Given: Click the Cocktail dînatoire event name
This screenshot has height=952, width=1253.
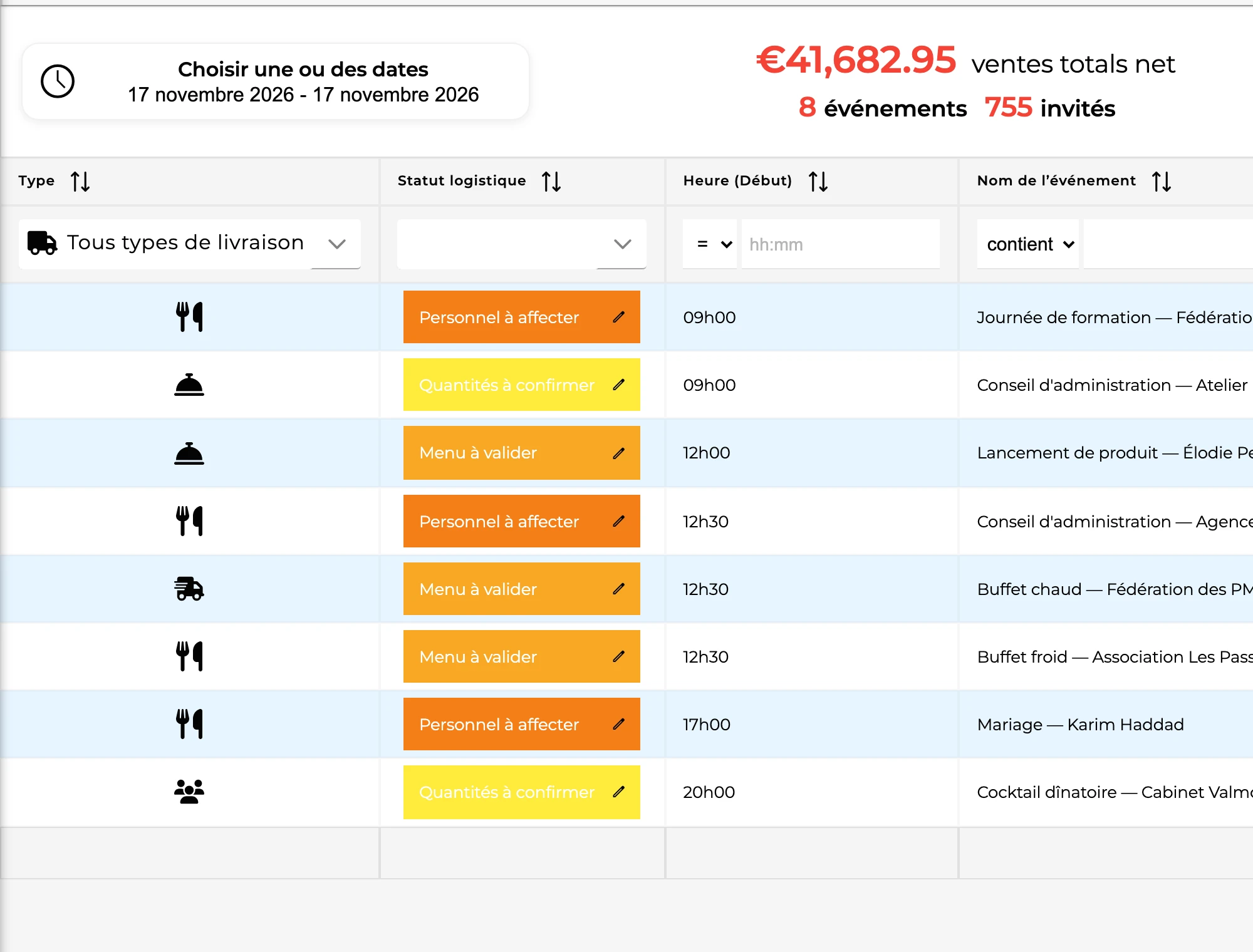Looking at the screenshot, I should tap(1115, 792).
